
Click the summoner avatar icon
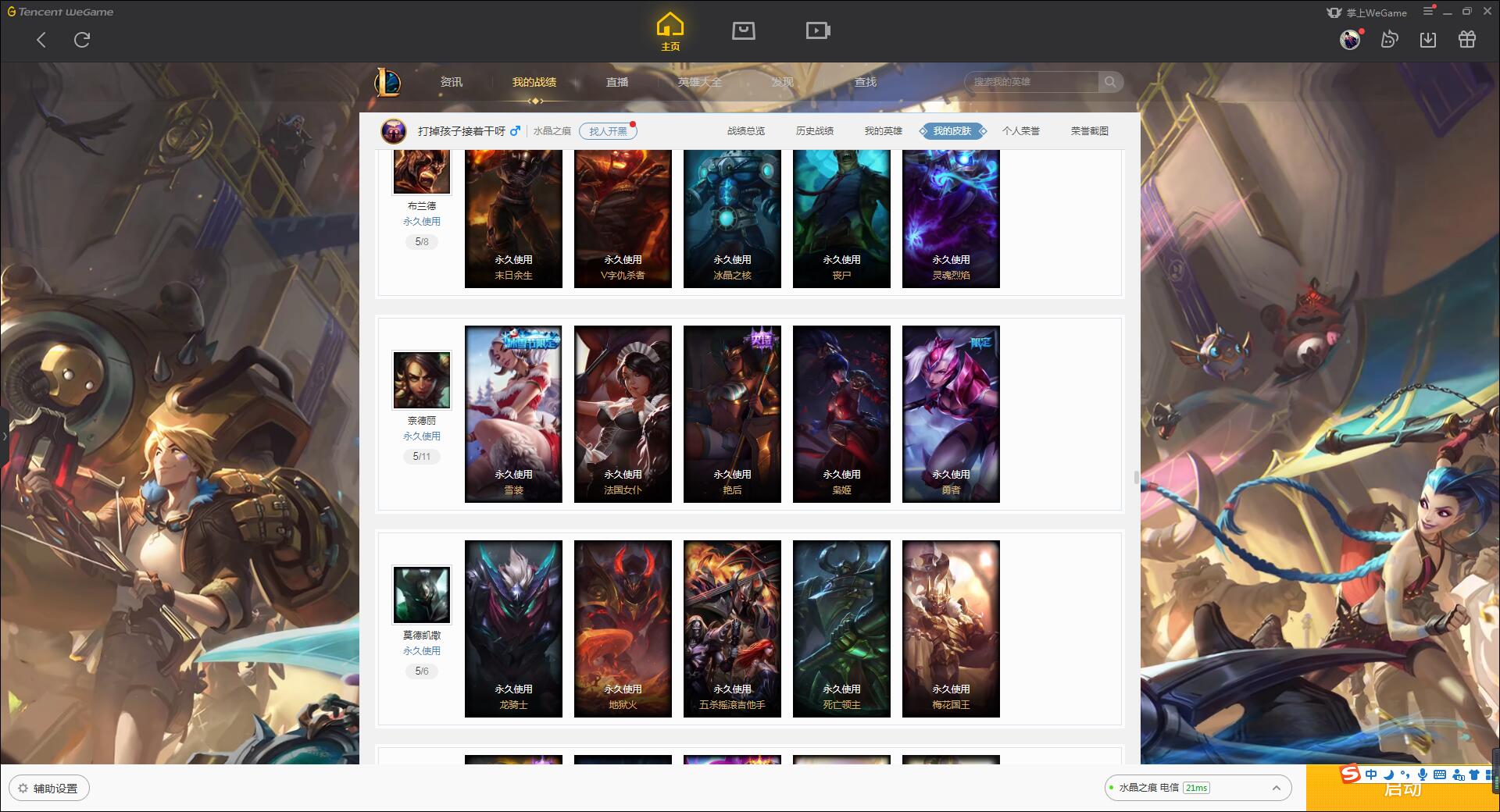point(394,131)
